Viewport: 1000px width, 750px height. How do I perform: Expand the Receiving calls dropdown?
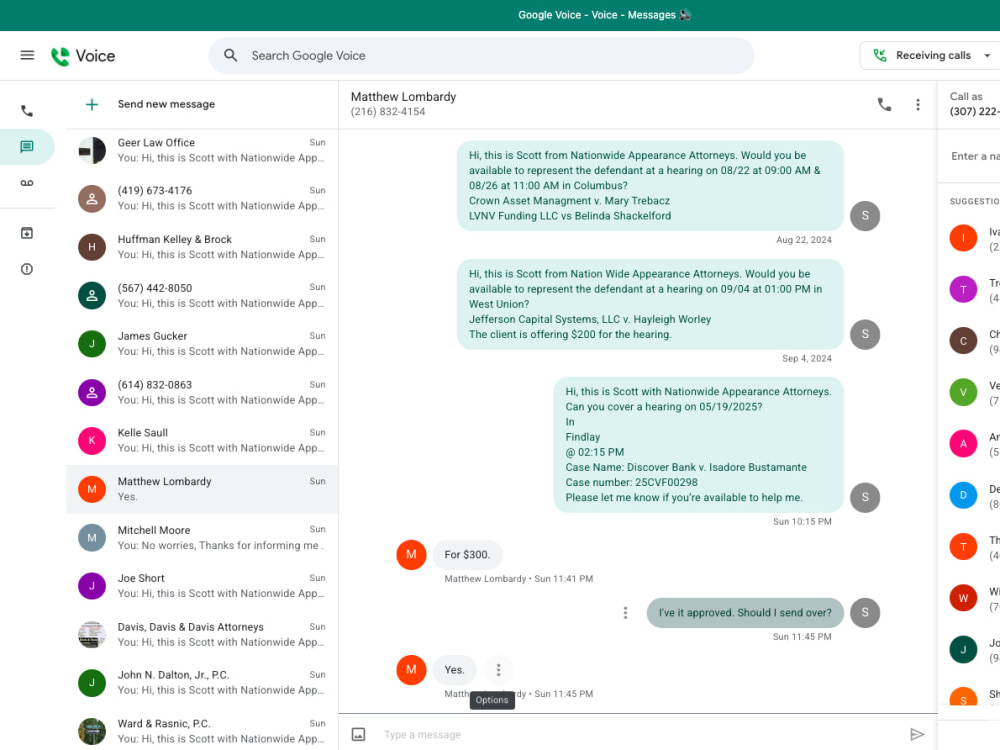click(x=930, y=55)
